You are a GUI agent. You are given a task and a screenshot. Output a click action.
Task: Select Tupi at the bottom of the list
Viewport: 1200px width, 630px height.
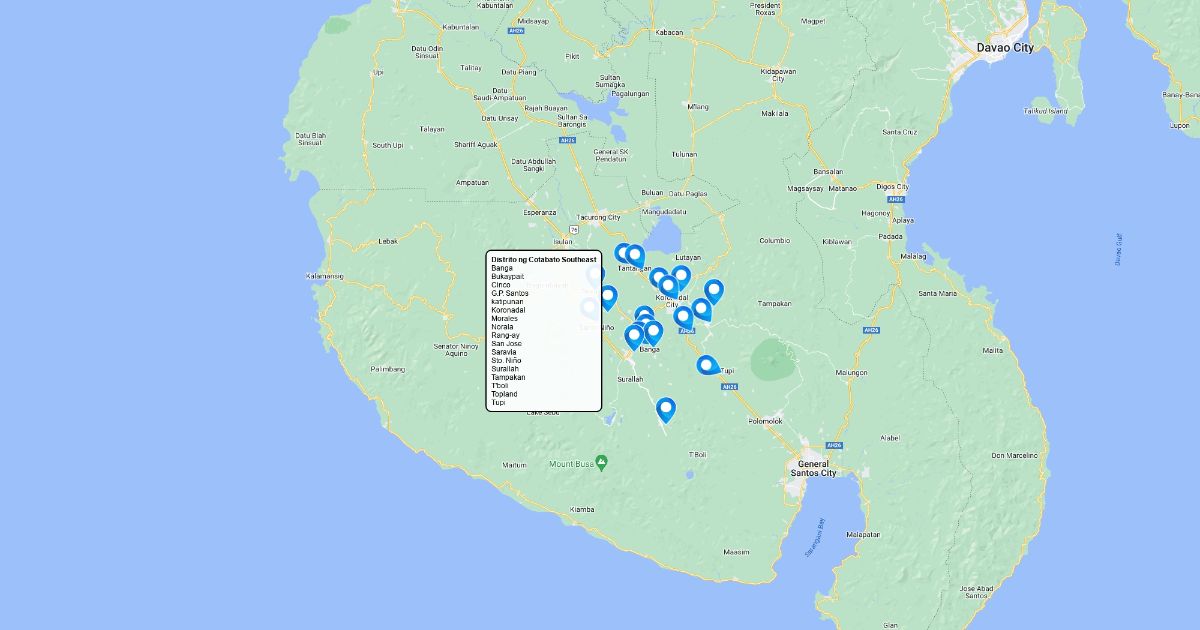498,402
